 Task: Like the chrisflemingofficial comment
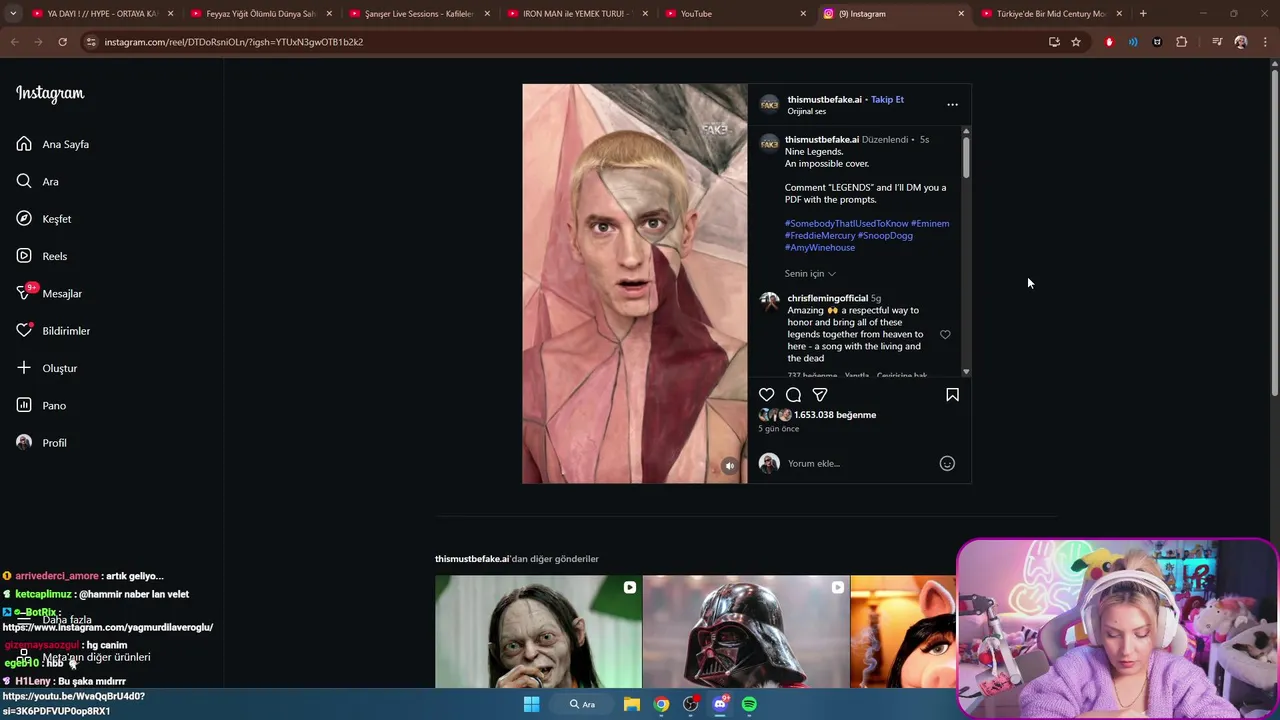pos(945,335)
